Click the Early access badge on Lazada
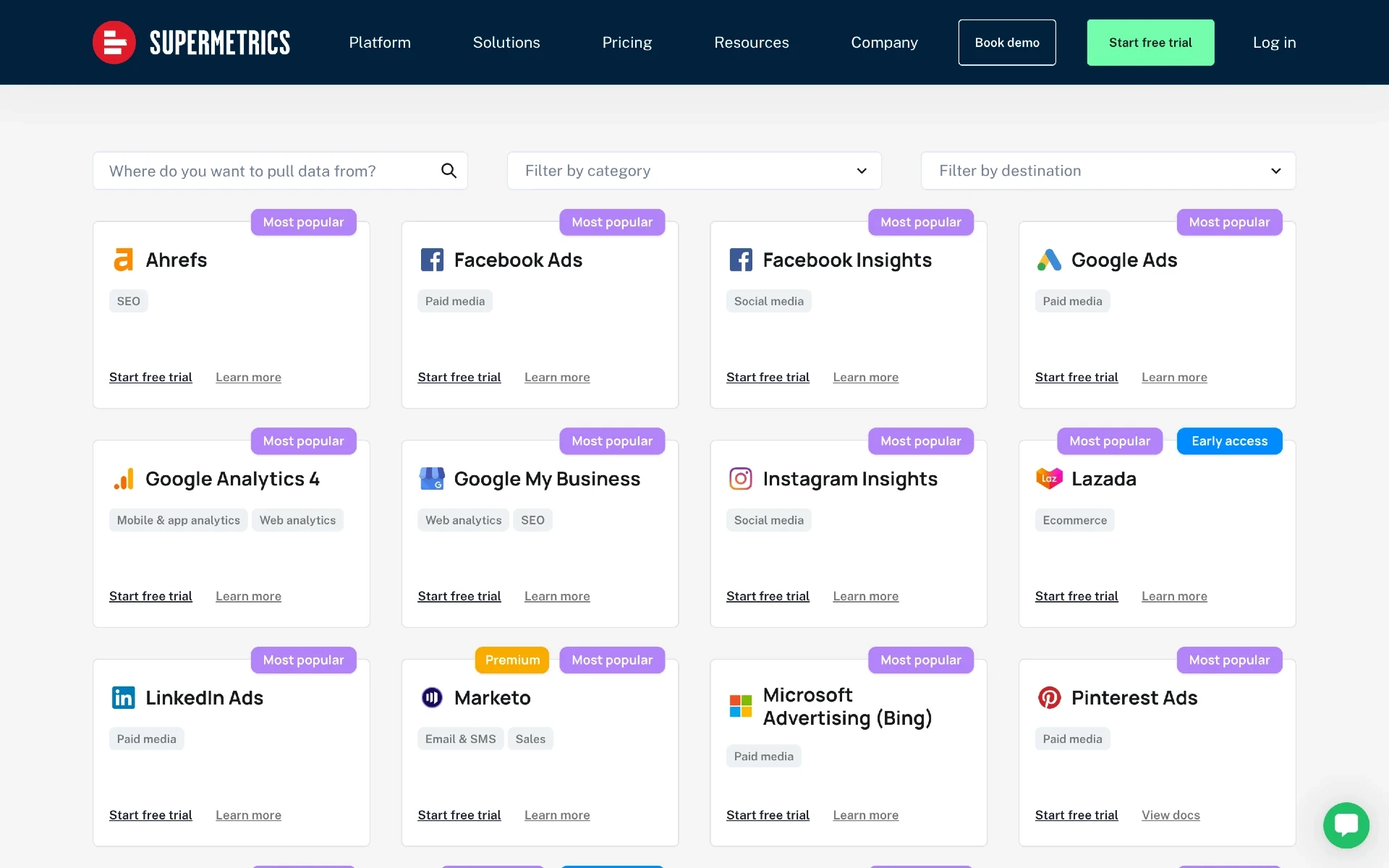This screenshot has height=868, width=1389. (1229, 441)
